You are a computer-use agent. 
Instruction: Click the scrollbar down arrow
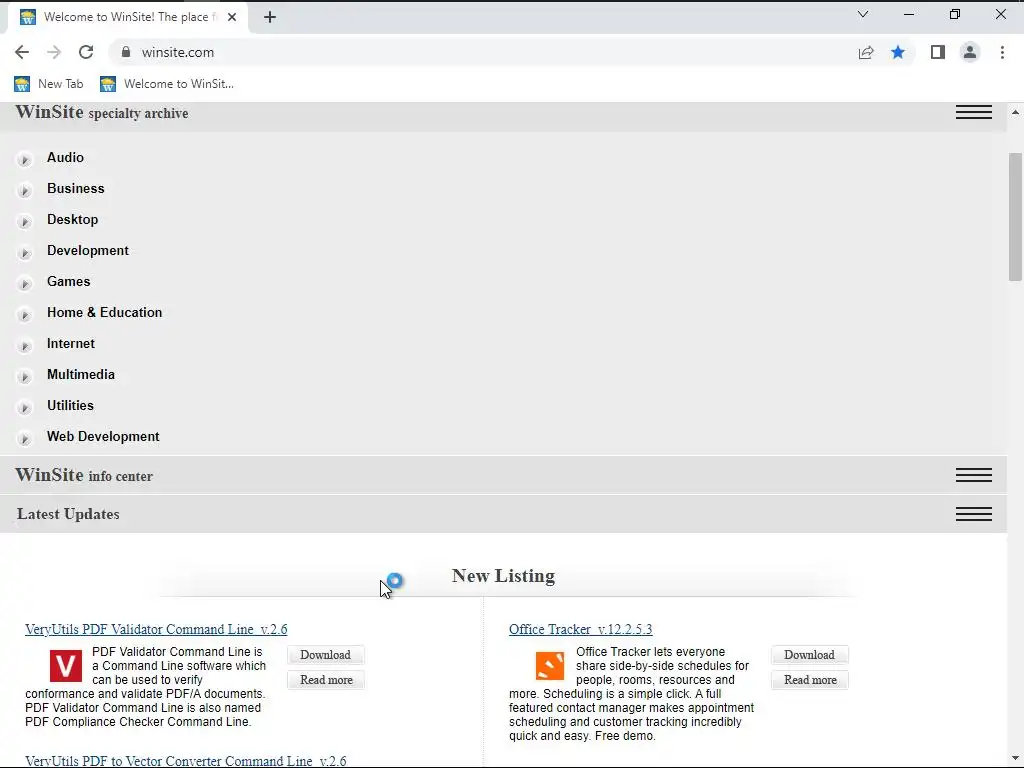[1015, 758]
